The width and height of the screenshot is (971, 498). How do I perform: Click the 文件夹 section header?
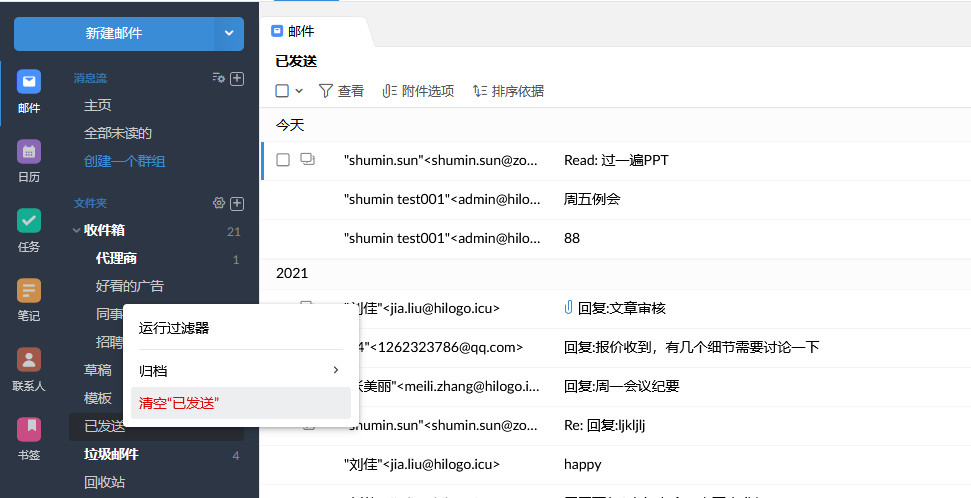point(90,203)
